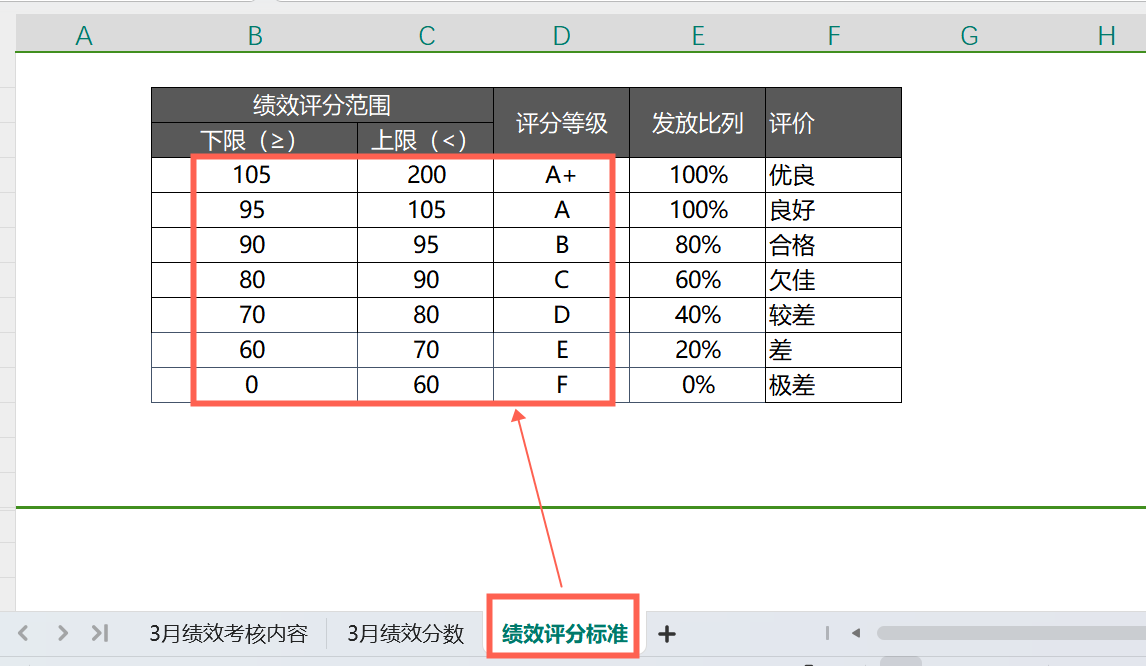Click the 下限（≥）header cell

254,140
